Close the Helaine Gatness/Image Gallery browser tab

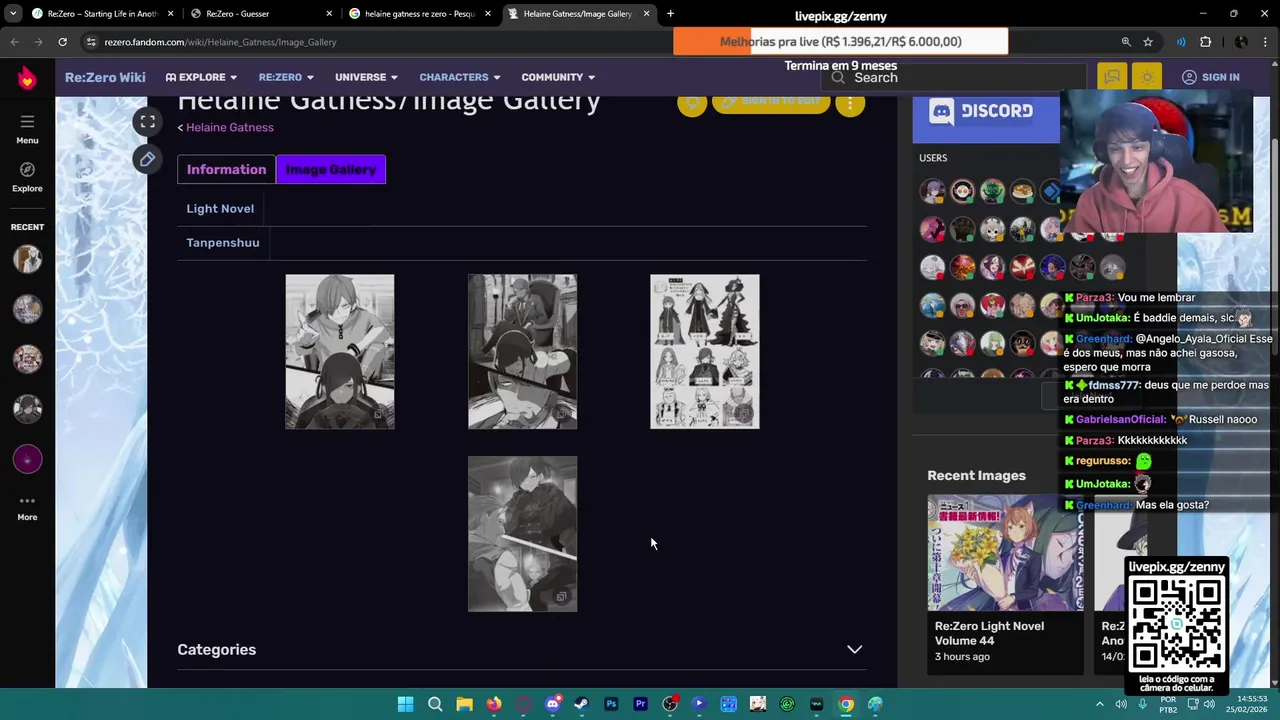pos(646,14)
